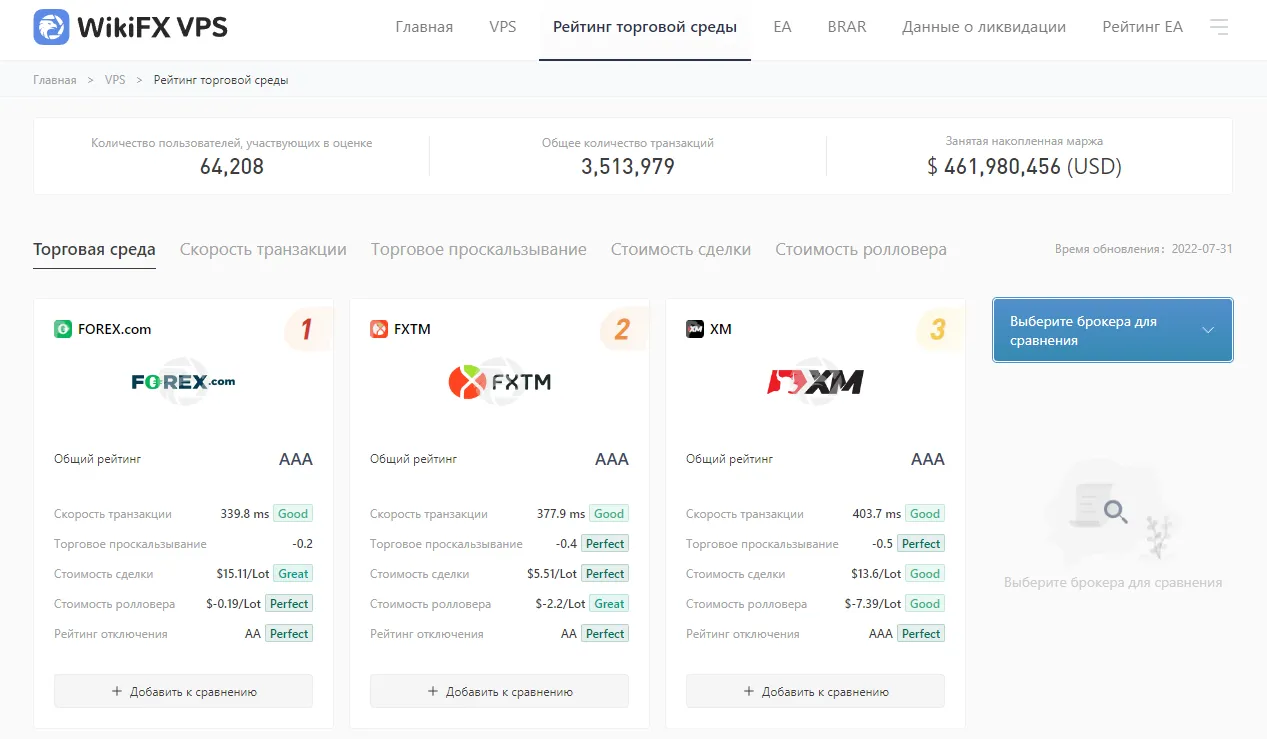Open VPS in top navigation
This screenshot has height=739, width=1267.
pyautogui.click(x=503, y=27)
